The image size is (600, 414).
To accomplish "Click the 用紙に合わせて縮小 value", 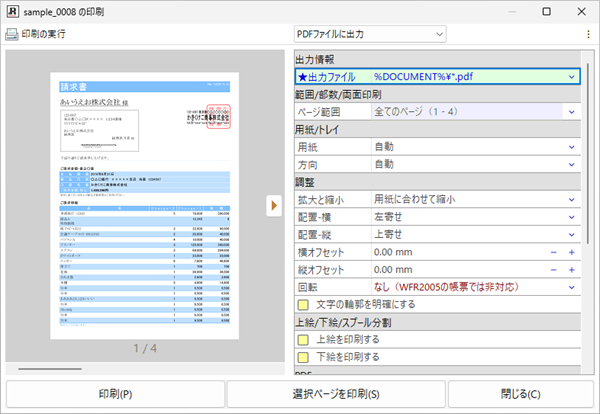I will coord(414,199).
